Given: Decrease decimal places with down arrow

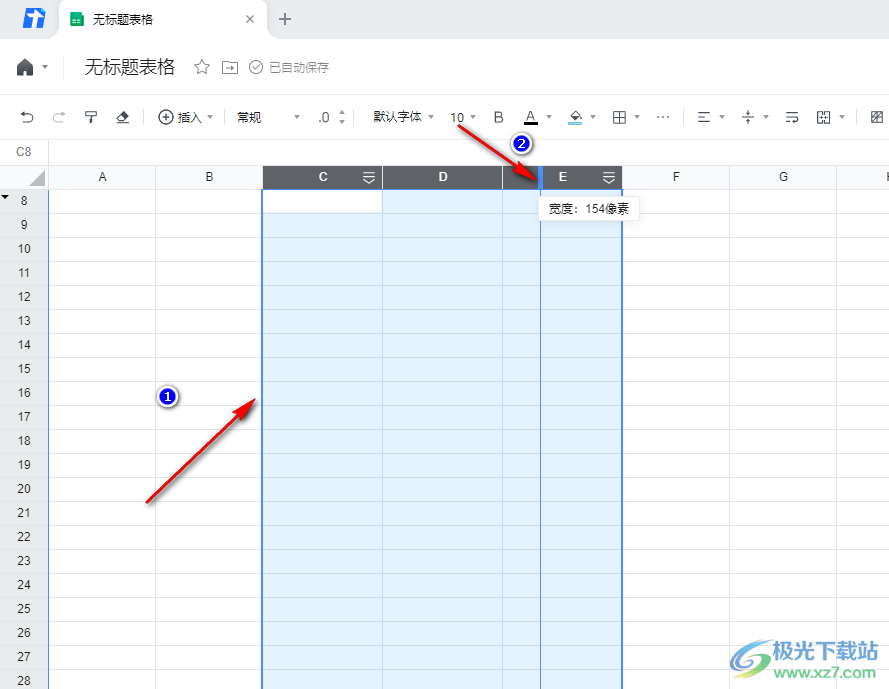Looking at the screenshot, I should coord(342,122).
